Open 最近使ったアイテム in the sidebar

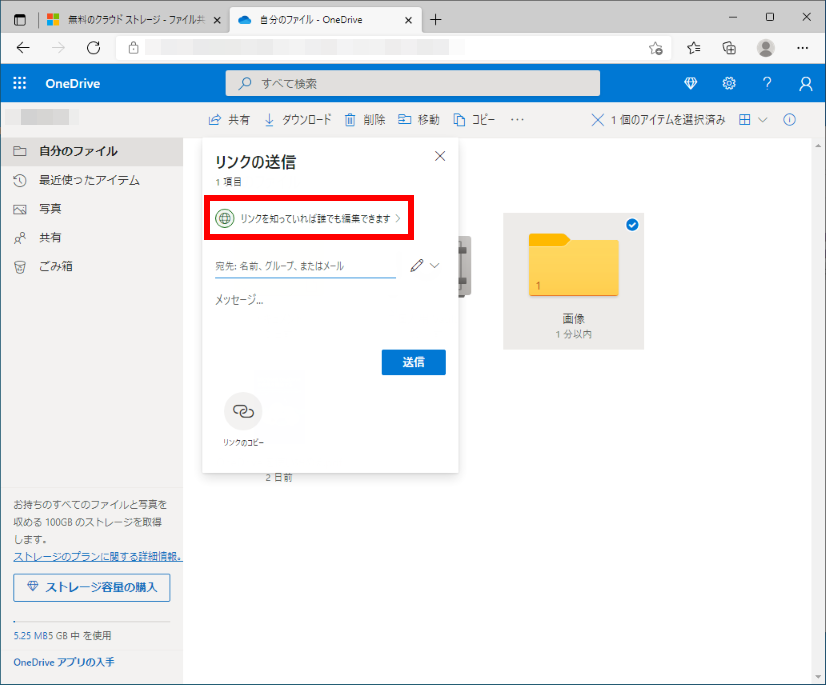click(x=92, y=180)
